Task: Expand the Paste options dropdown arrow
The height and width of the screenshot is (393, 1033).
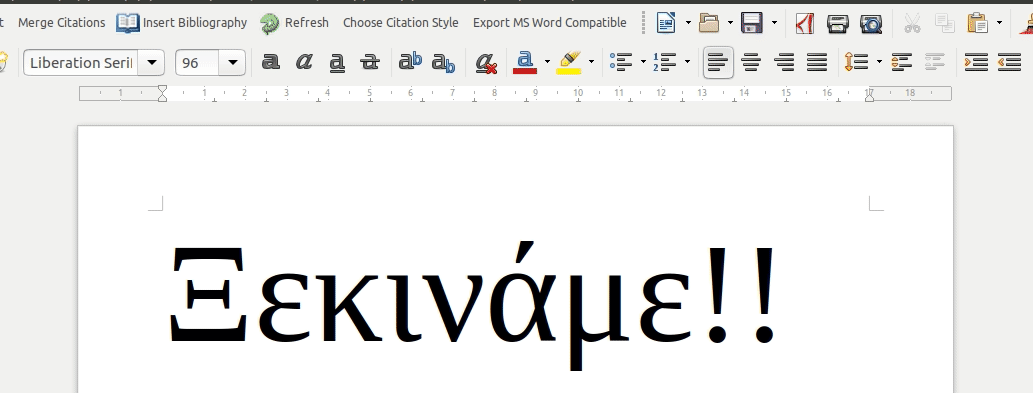Action: tap(999, 23)
